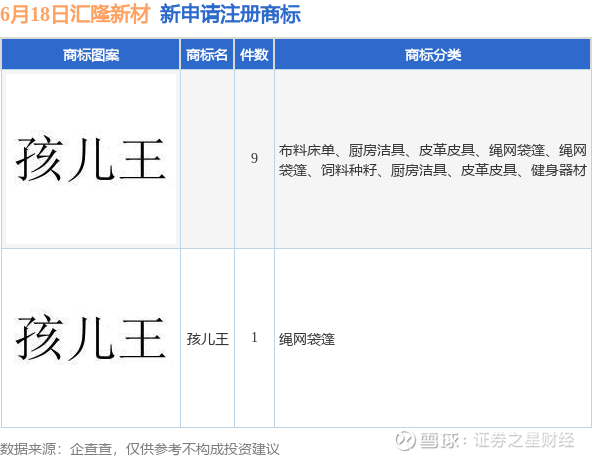Click the data source note 企查查

[91, 449]
